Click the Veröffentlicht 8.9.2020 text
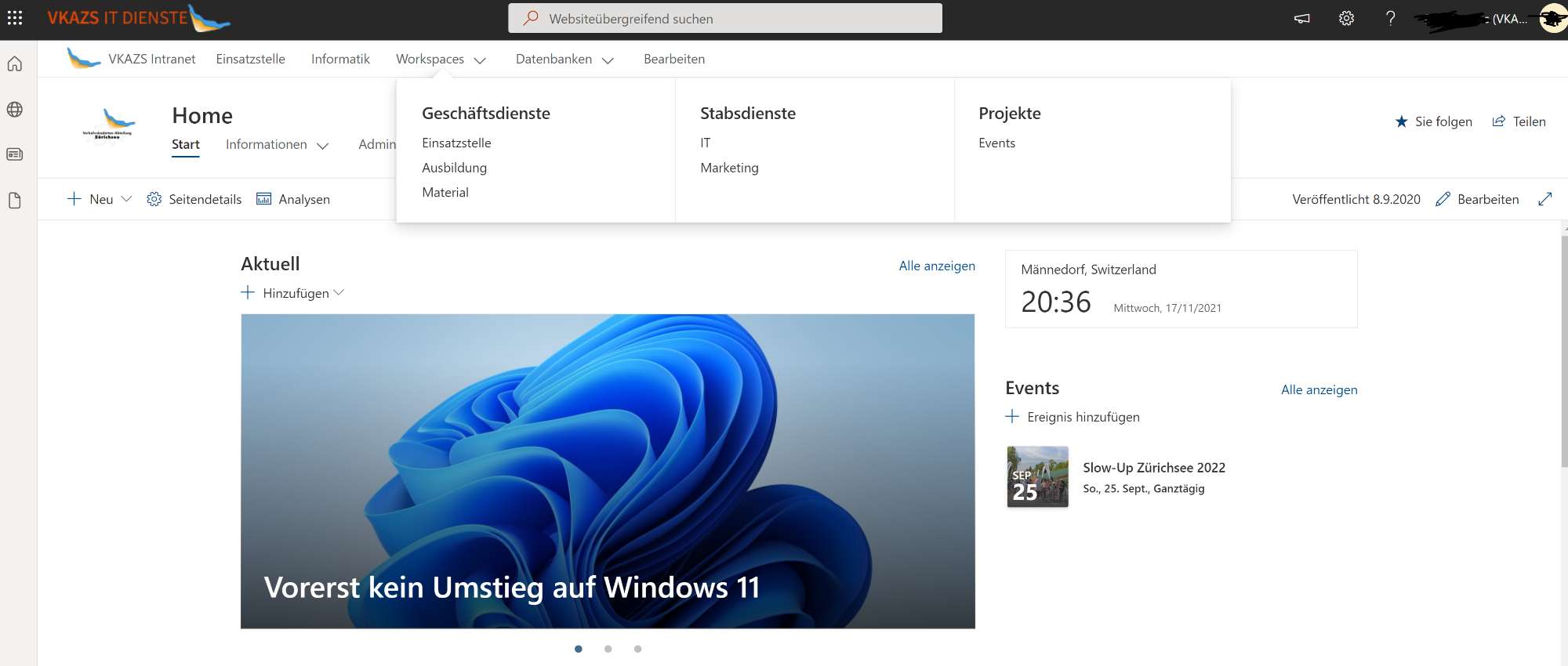The image size is (1568, 666). [1356, 199]
